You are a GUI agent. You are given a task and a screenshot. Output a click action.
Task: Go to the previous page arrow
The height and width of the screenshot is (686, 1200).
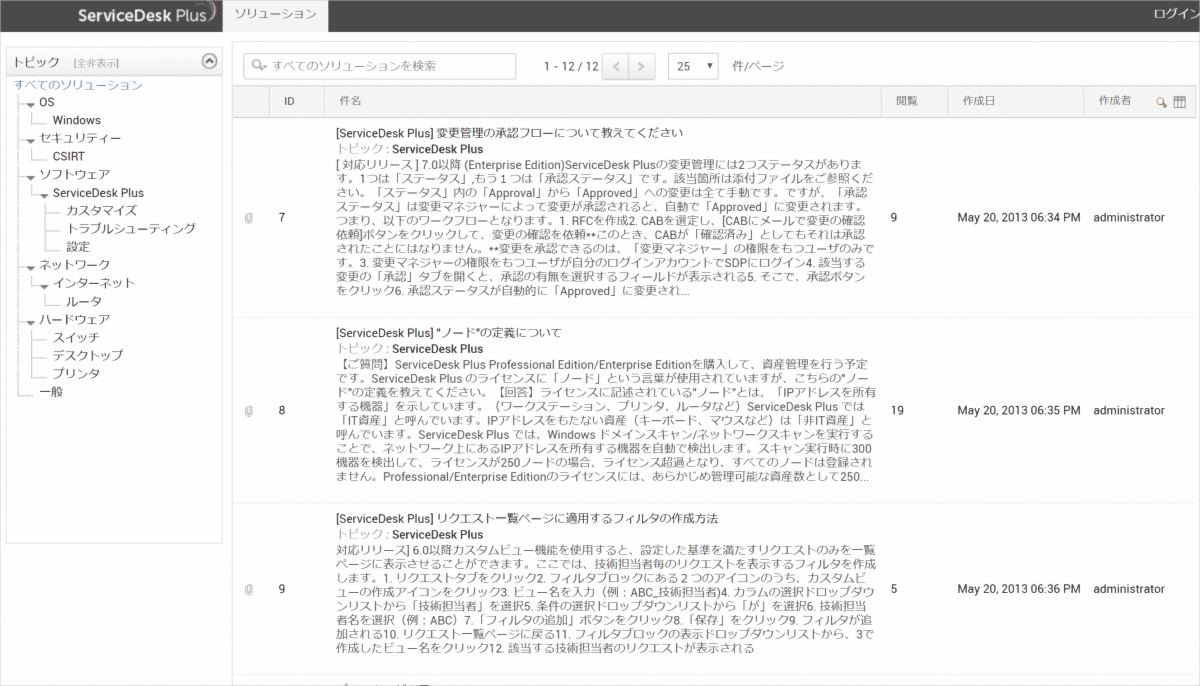tap(616, 67)
